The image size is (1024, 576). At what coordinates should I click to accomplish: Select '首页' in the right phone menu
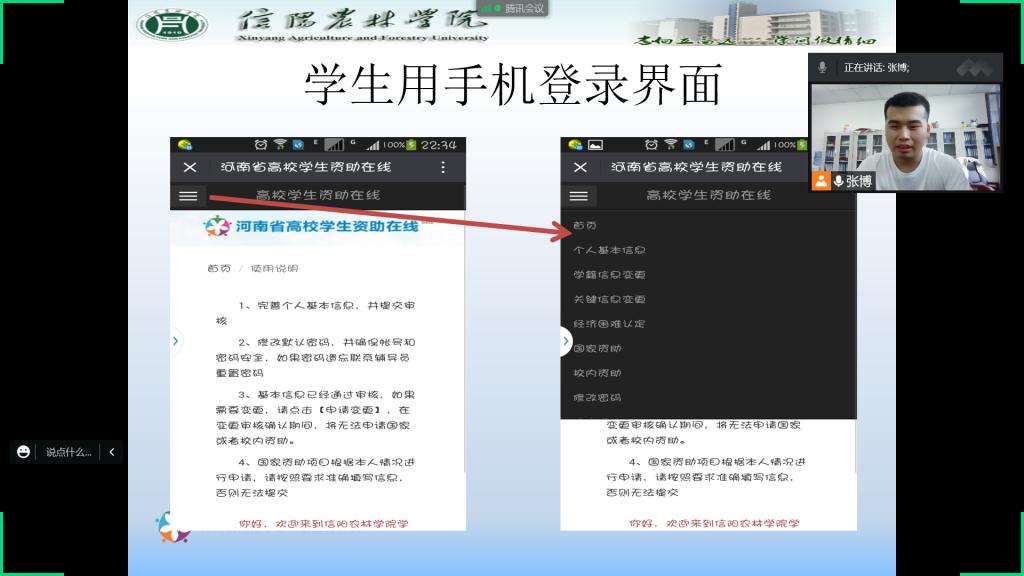pyautogui.click(x=585, y=226)
